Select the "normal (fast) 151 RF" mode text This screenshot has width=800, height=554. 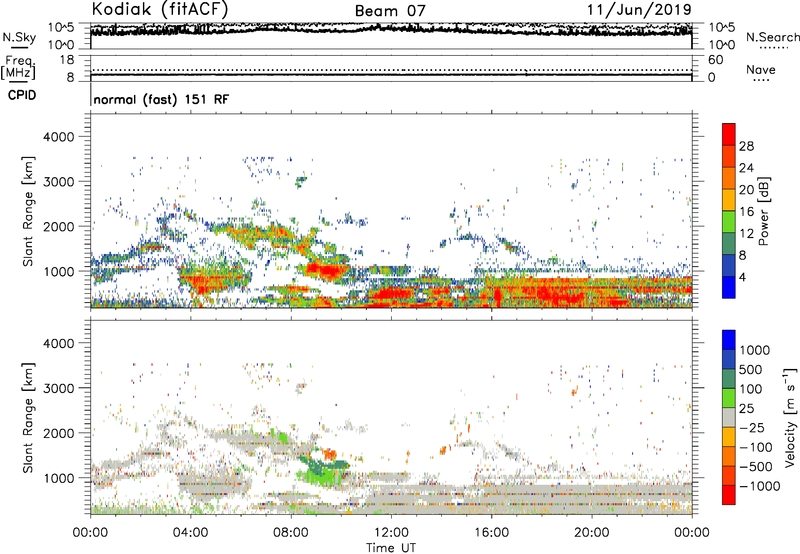pos(161,99)
